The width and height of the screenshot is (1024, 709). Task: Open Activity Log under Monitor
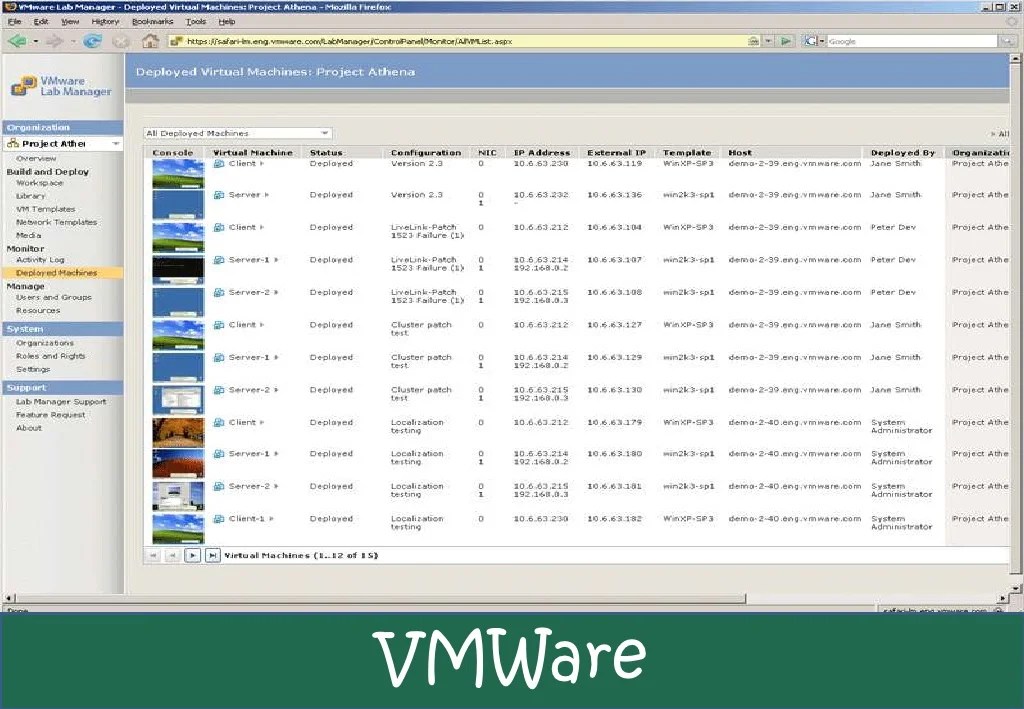40,260
